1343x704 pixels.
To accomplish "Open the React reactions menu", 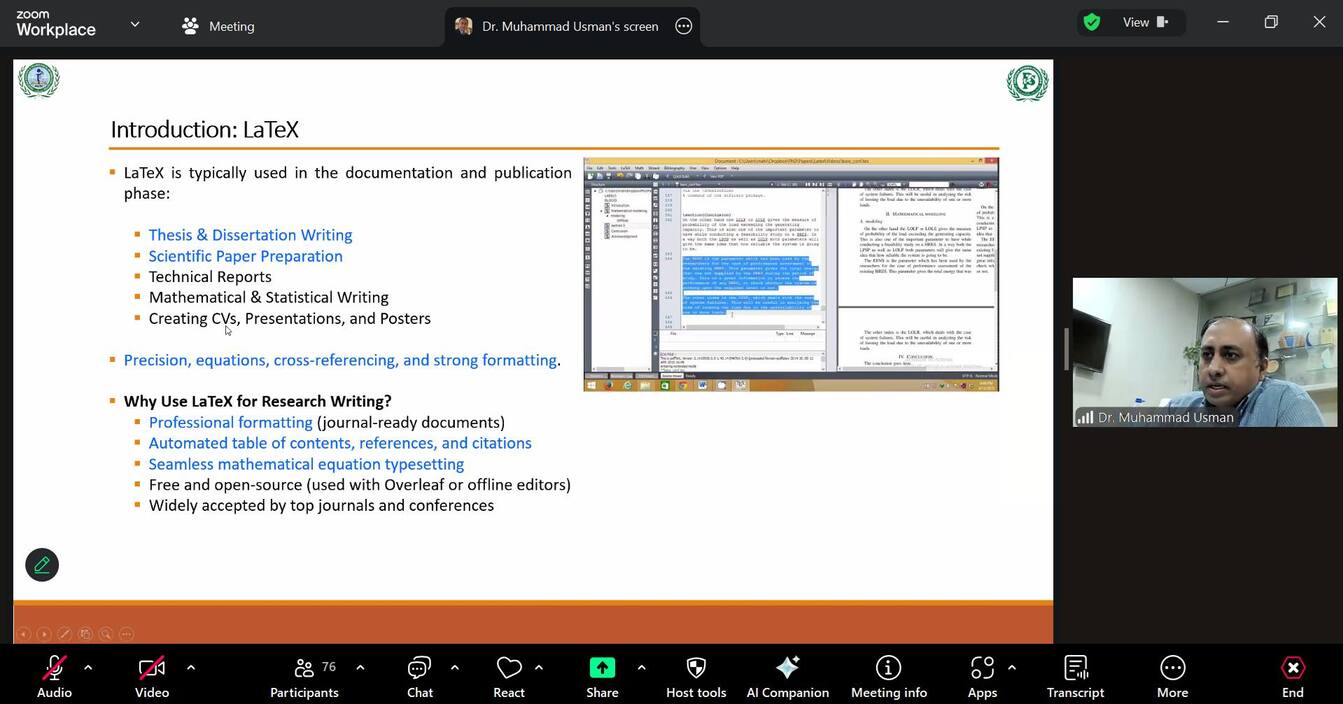I will [508, 675].
